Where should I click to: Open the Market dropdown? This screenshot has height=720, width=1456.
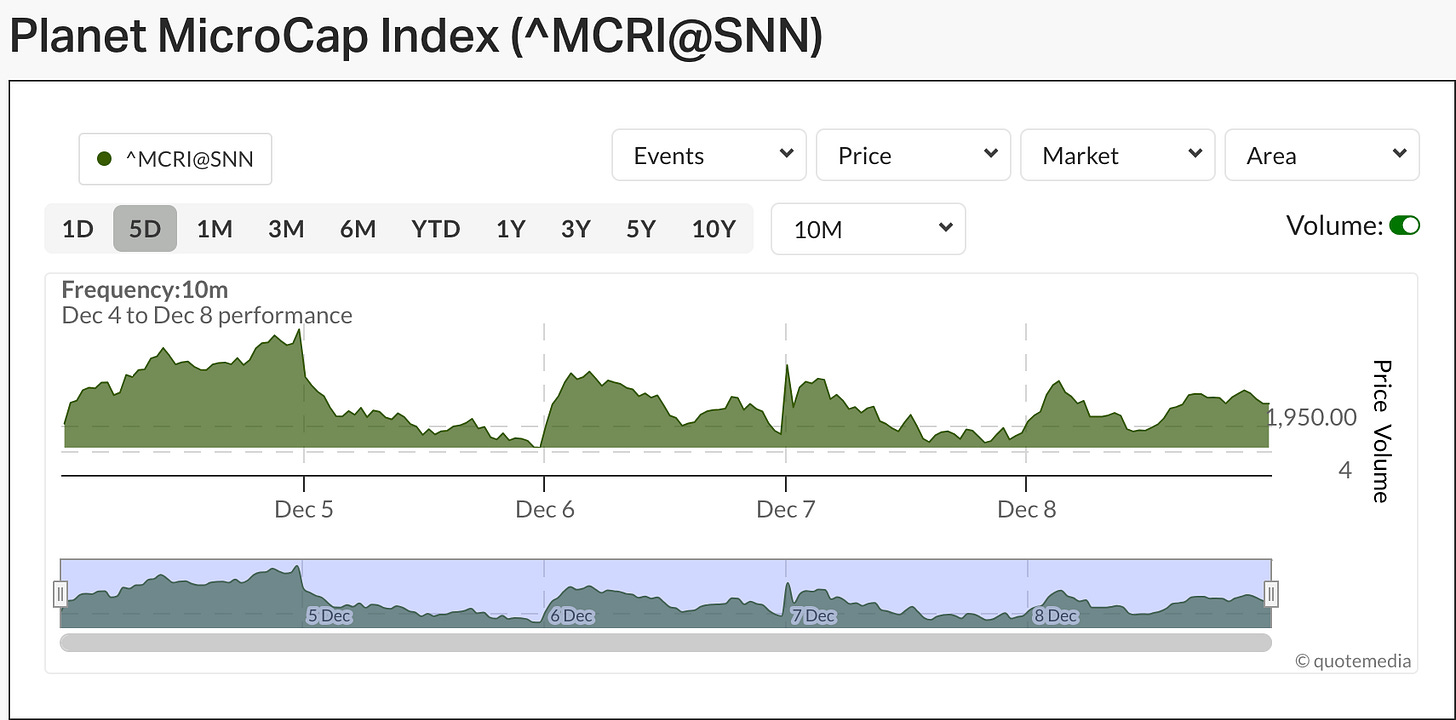click(x=1117, y=155)
